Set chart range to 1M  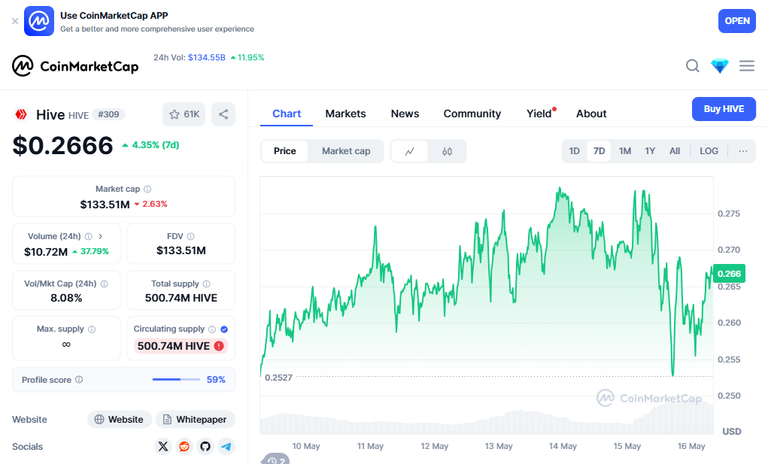(624, 151)
